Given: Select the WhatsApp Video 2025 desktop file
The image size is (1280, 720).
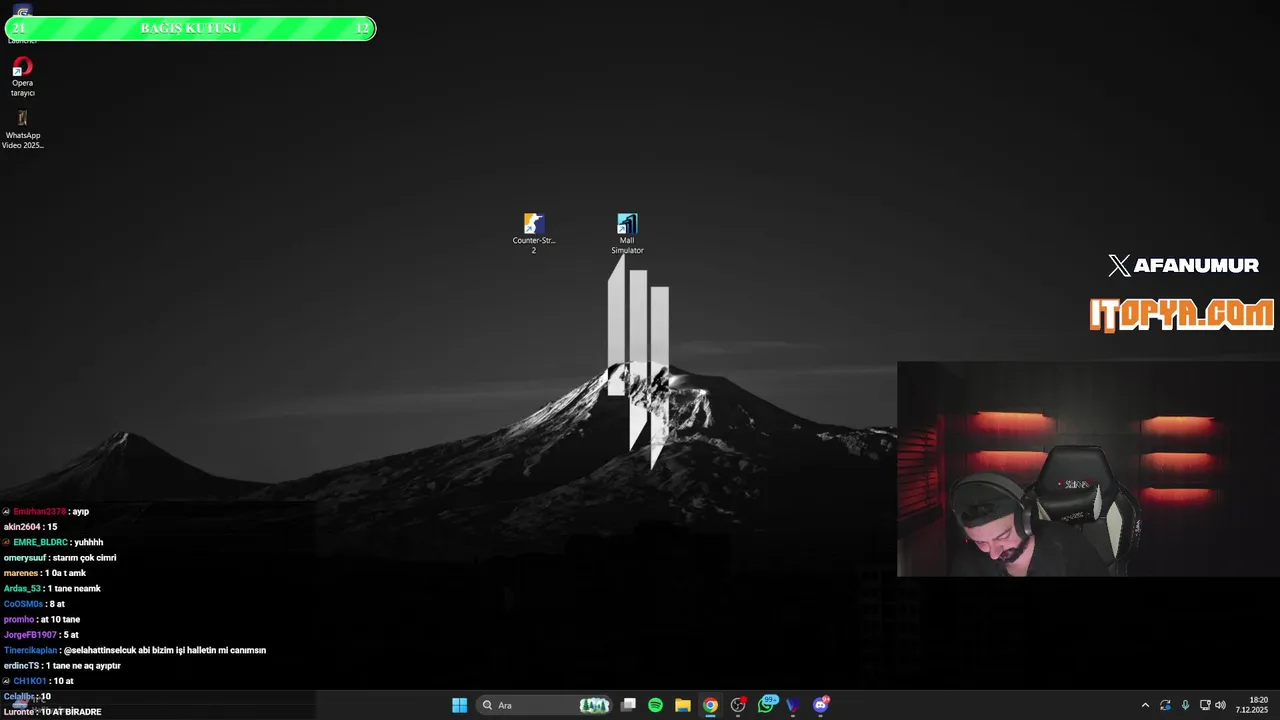Looking at the screenshot, I should [22, 129].
